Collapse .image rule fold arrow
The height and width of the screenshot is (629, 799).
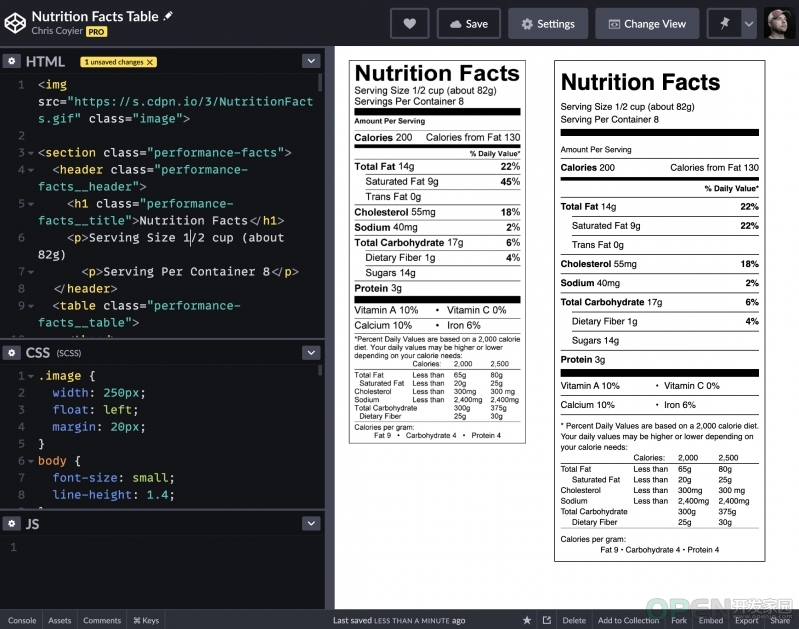pyautogui.click(x=31, y=376)
